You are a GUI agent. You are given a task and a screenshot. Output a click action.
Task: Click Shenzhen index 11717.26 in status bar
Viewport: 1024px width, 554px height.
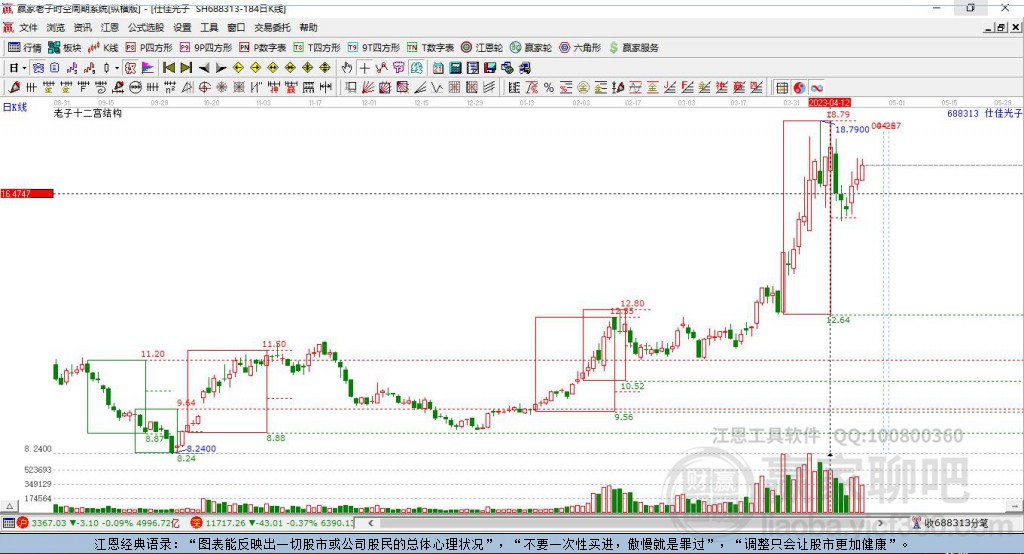pyautogui.click(x=226, y=523)
